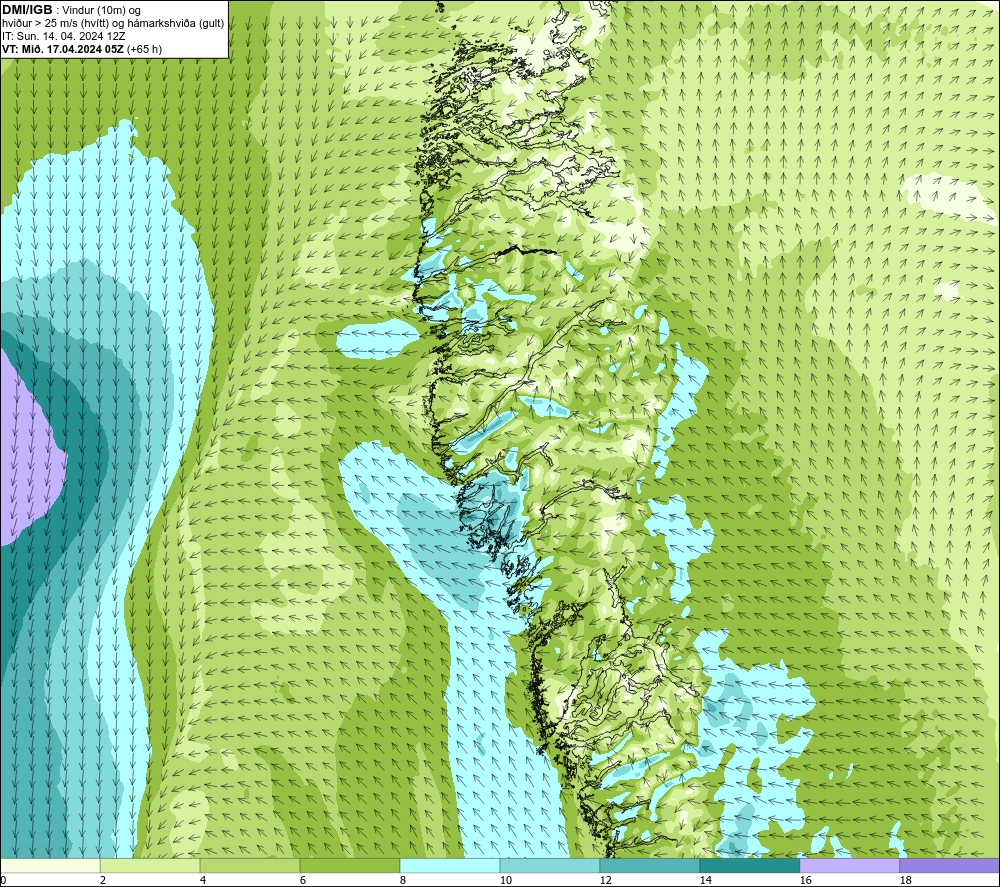1000x887 pixels.
Task: Click the dark teal 14–16 m/s legend swatch
Action: click(x=749, y=865)
